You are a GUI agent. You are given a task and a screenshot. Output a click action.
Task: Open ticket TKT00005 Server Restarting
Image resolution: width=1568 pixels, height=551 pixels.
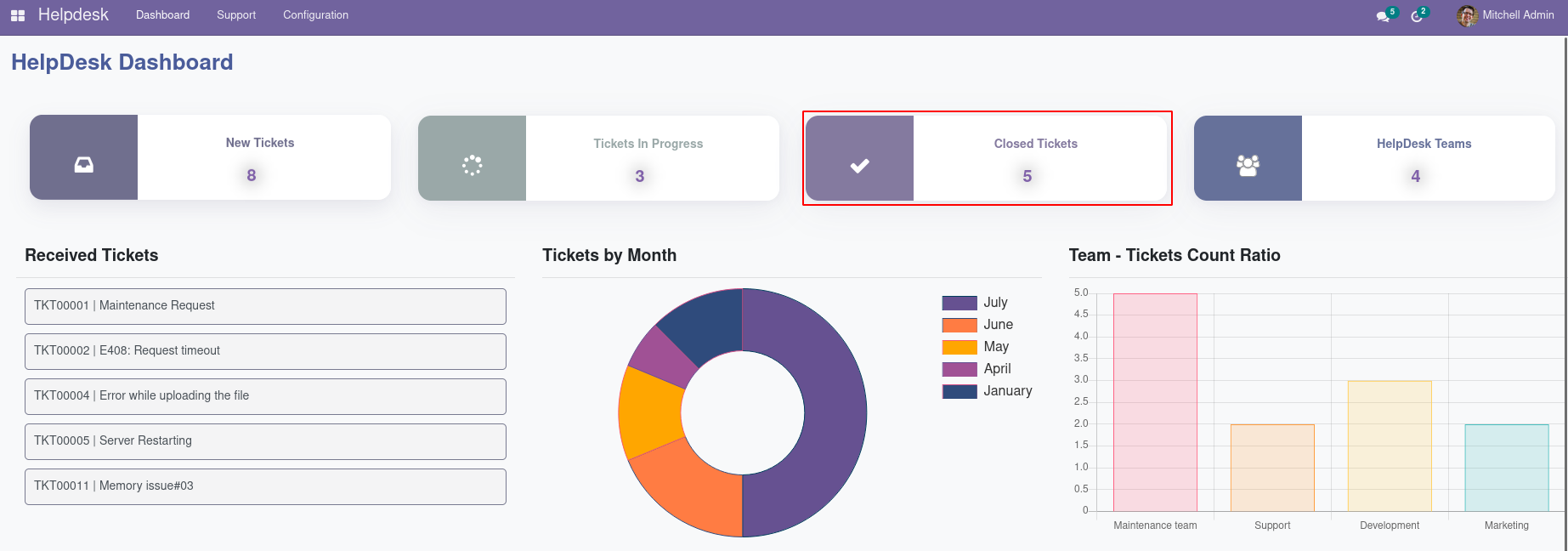pyautogui.click(x=265, y=441)
